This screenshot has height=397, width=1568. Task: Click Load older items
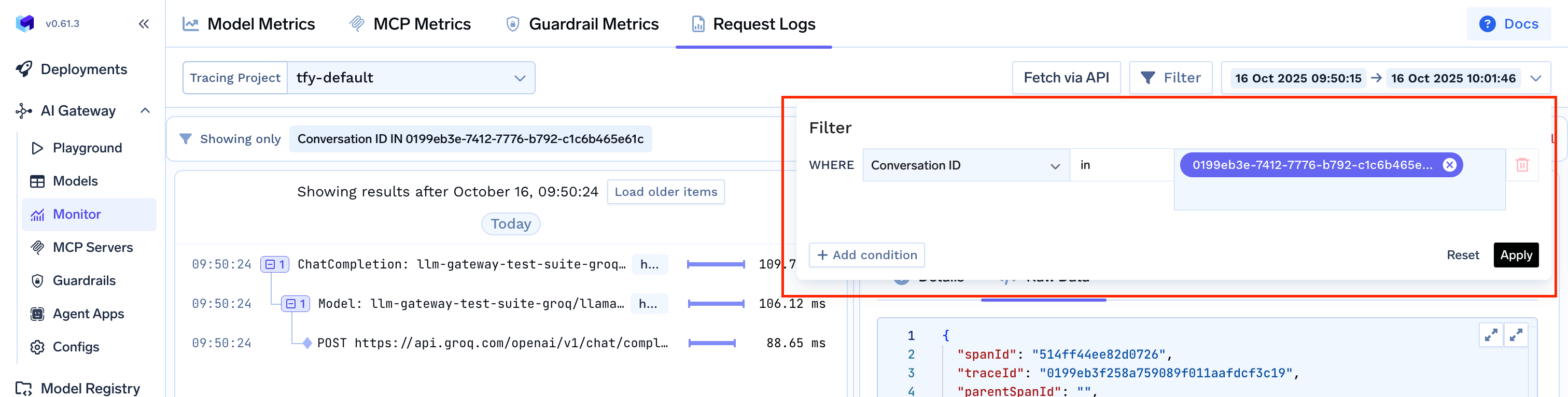[x=665, y=192]
